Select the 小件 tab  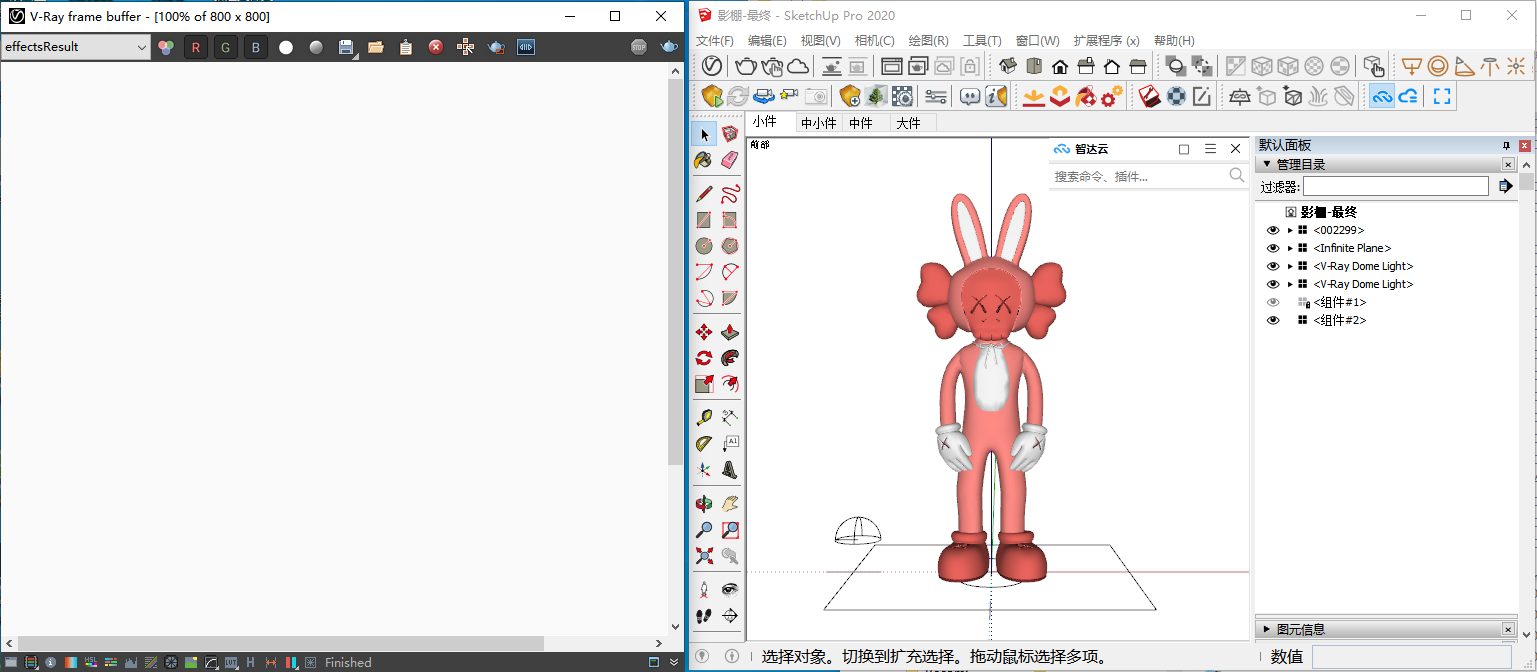tap(765, 122)
